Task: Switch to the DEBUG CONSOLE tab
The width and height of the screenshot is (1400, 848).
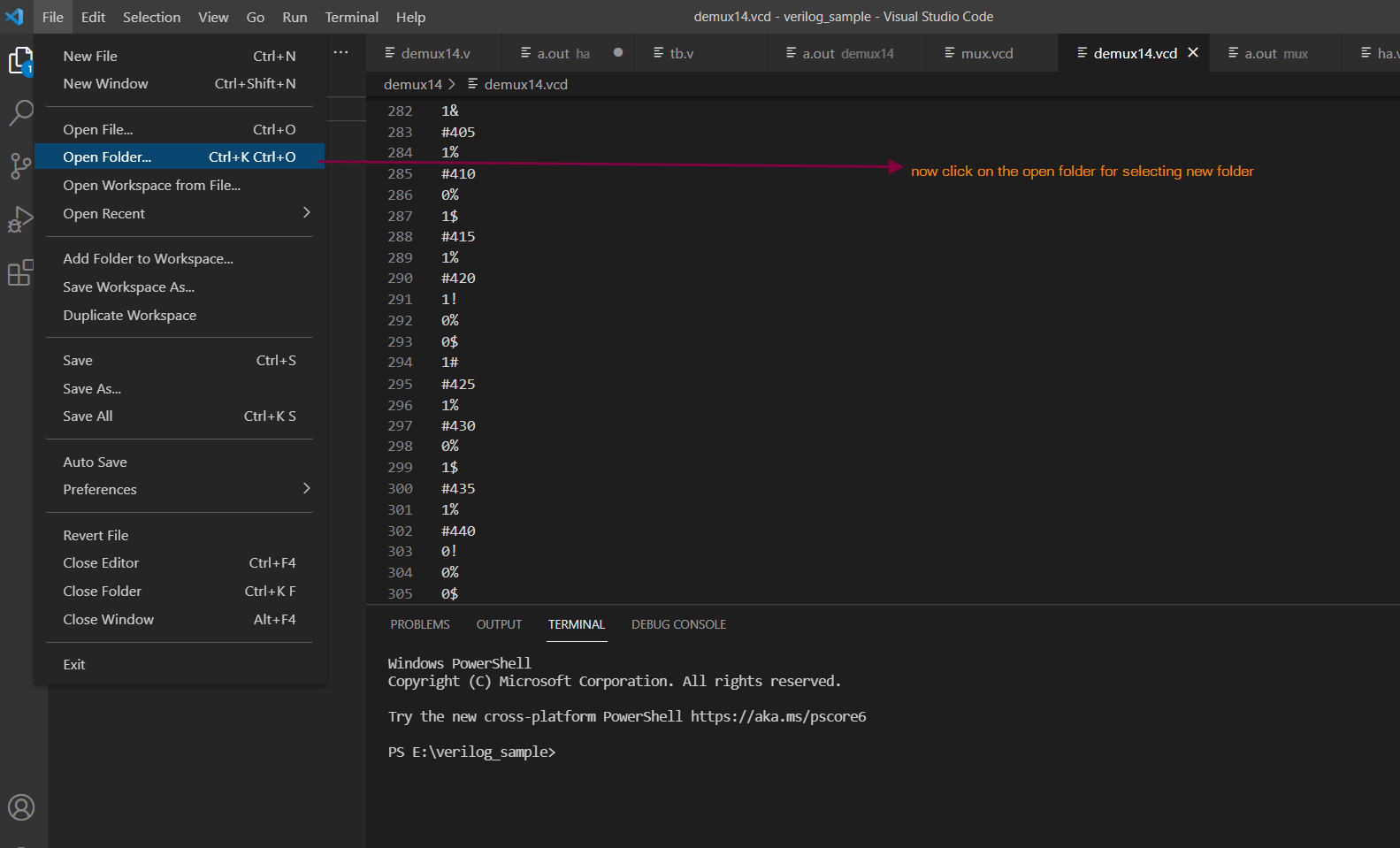Action: point(678,624)
